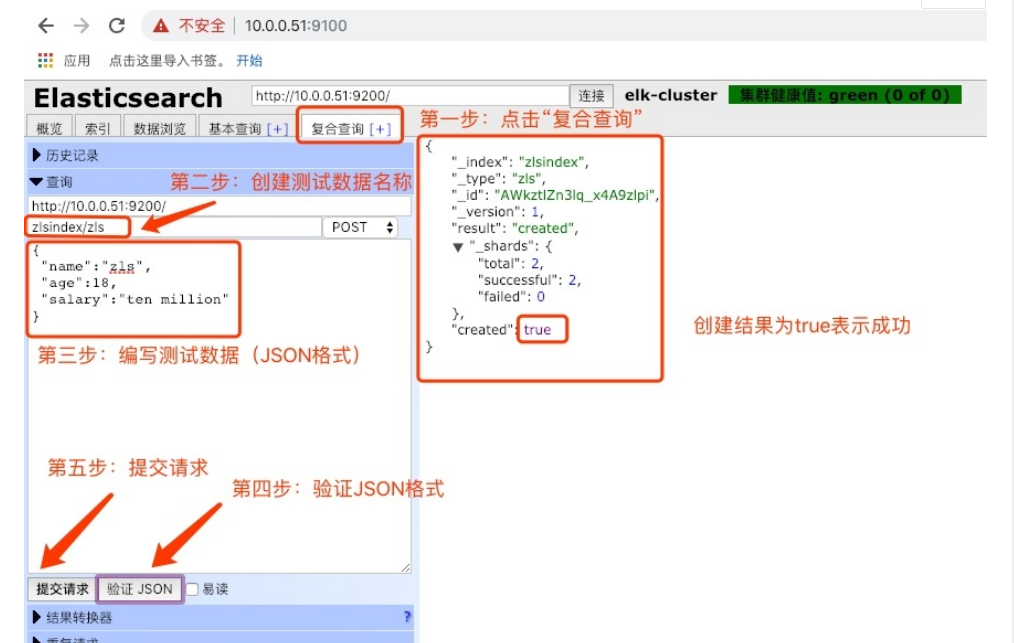This screenshot has height=643, width=1014.
Task: Click the path field containing zlsindex/zls
Action: tap(175, 227)
